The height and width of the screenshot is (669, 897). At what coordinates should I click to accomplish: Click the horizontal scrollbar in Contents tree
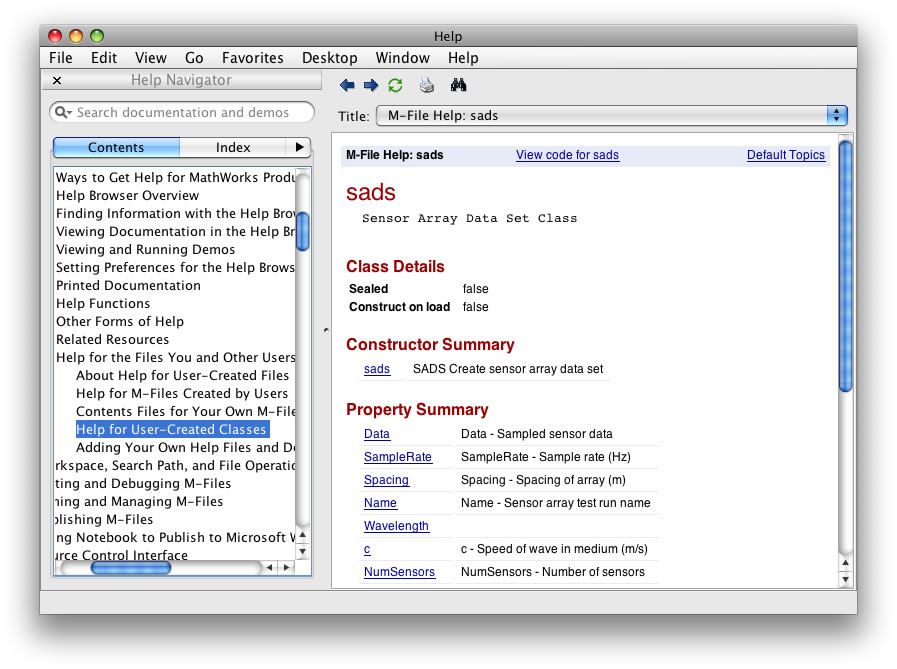130,567
